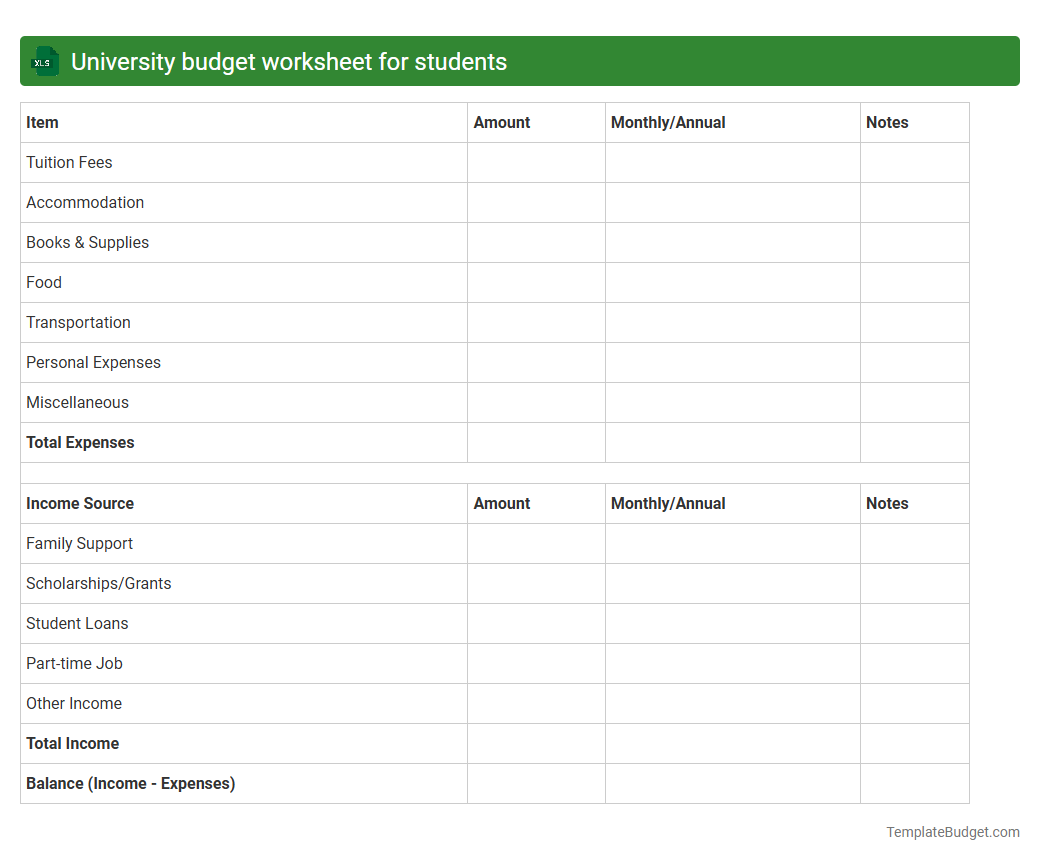Click the Total Income cell
1040x861 pixels.
[x=72, y=743]
